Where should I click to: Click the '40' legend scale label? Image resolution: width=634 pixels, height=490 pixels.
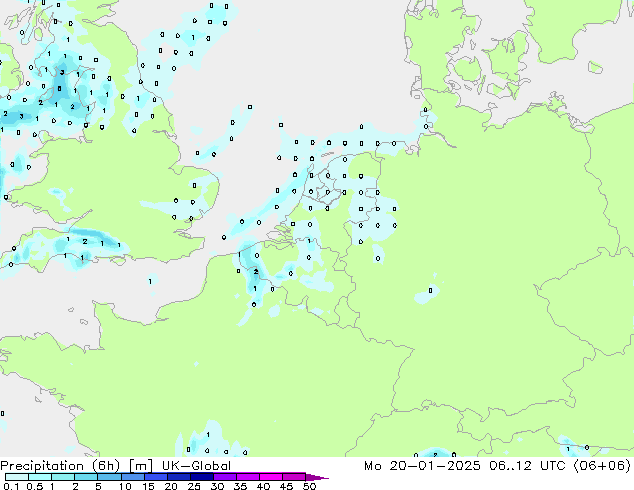click(x=263, y=486)
